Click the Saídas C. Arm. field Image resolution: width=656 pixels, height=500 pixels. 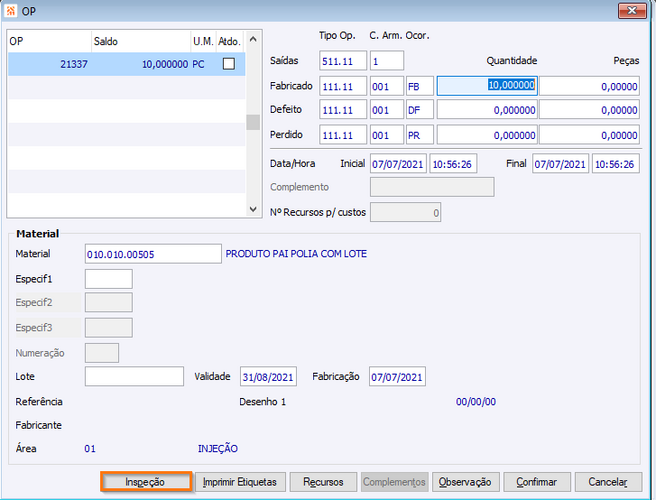387,61
